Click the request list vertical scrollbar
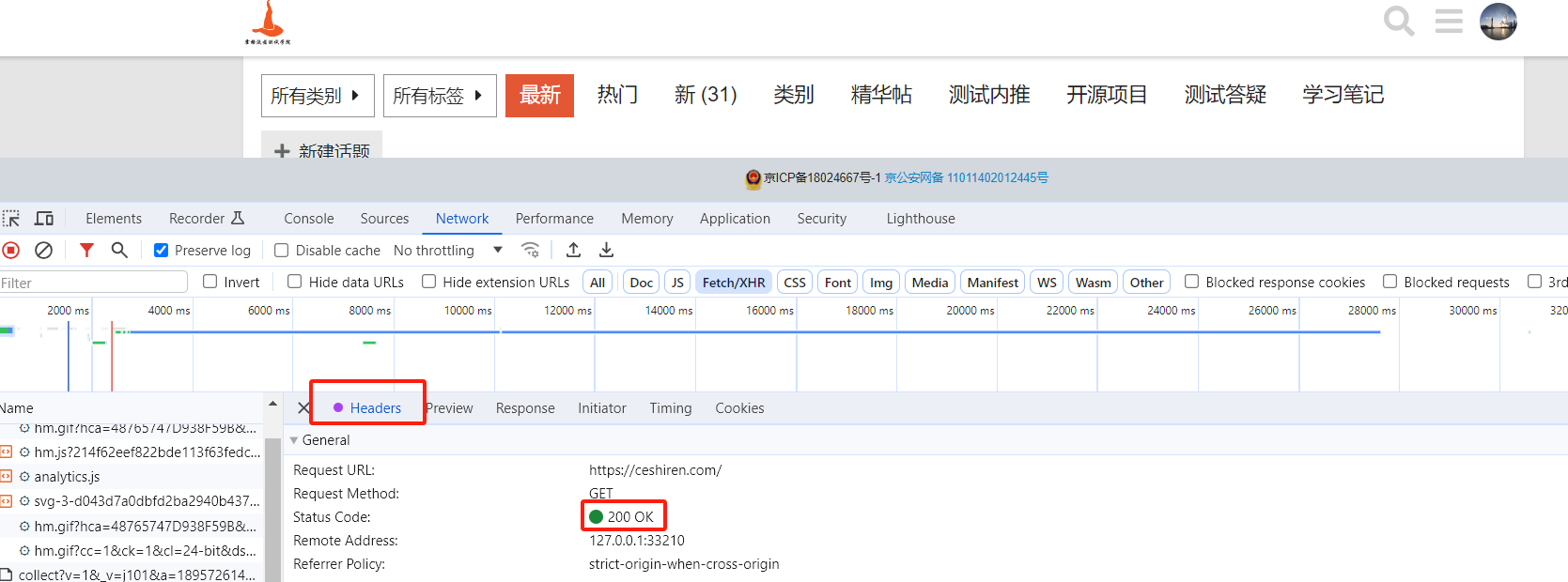 [x=273, y=510]
